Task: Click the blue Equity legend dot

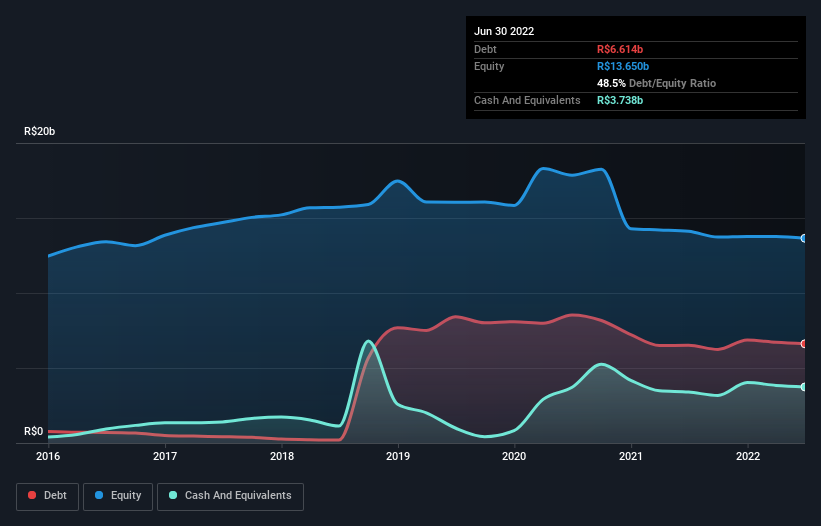Action: coord(99,495)
